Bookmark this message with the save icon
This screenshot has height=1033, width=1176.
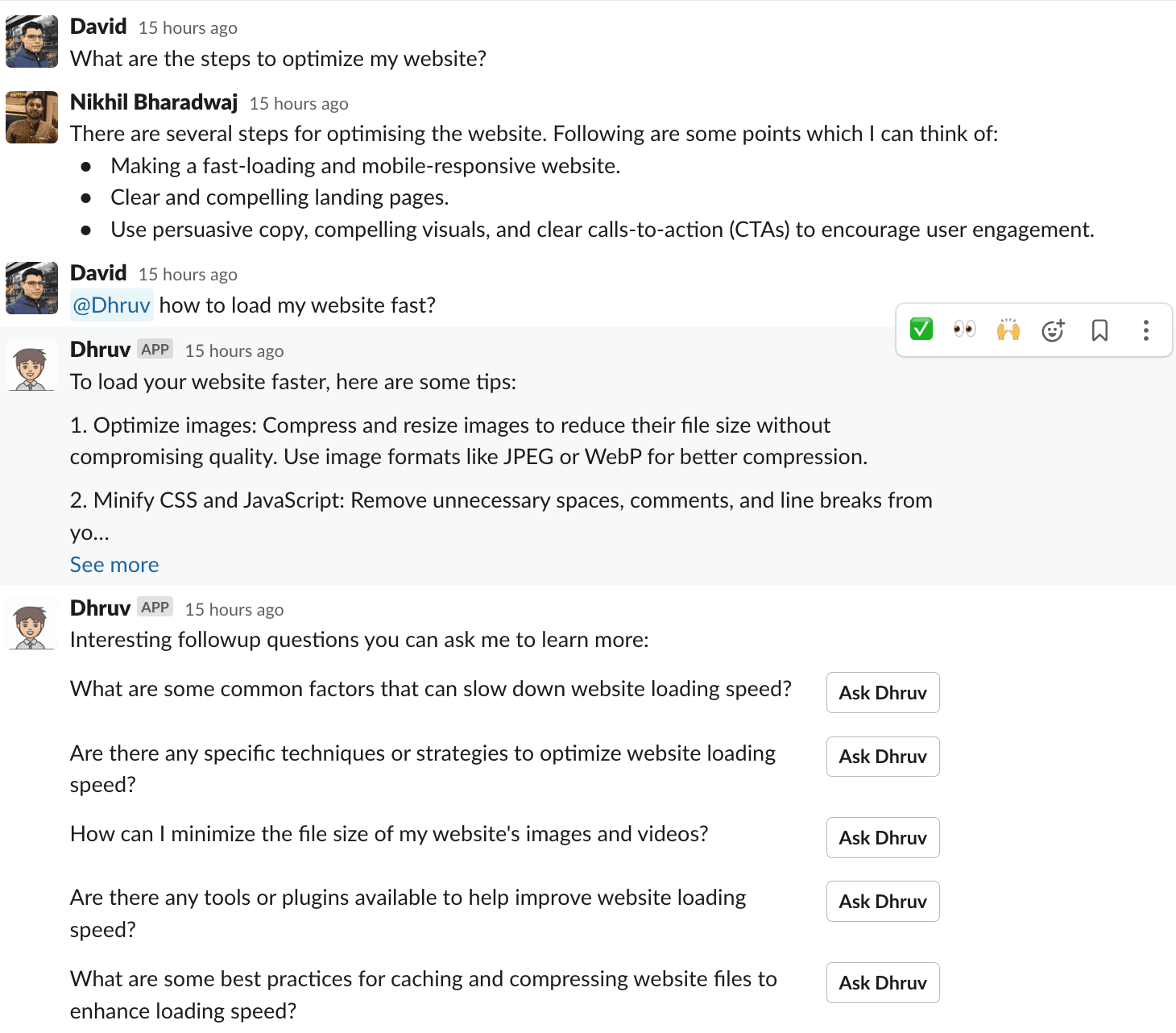(1099, 330)
